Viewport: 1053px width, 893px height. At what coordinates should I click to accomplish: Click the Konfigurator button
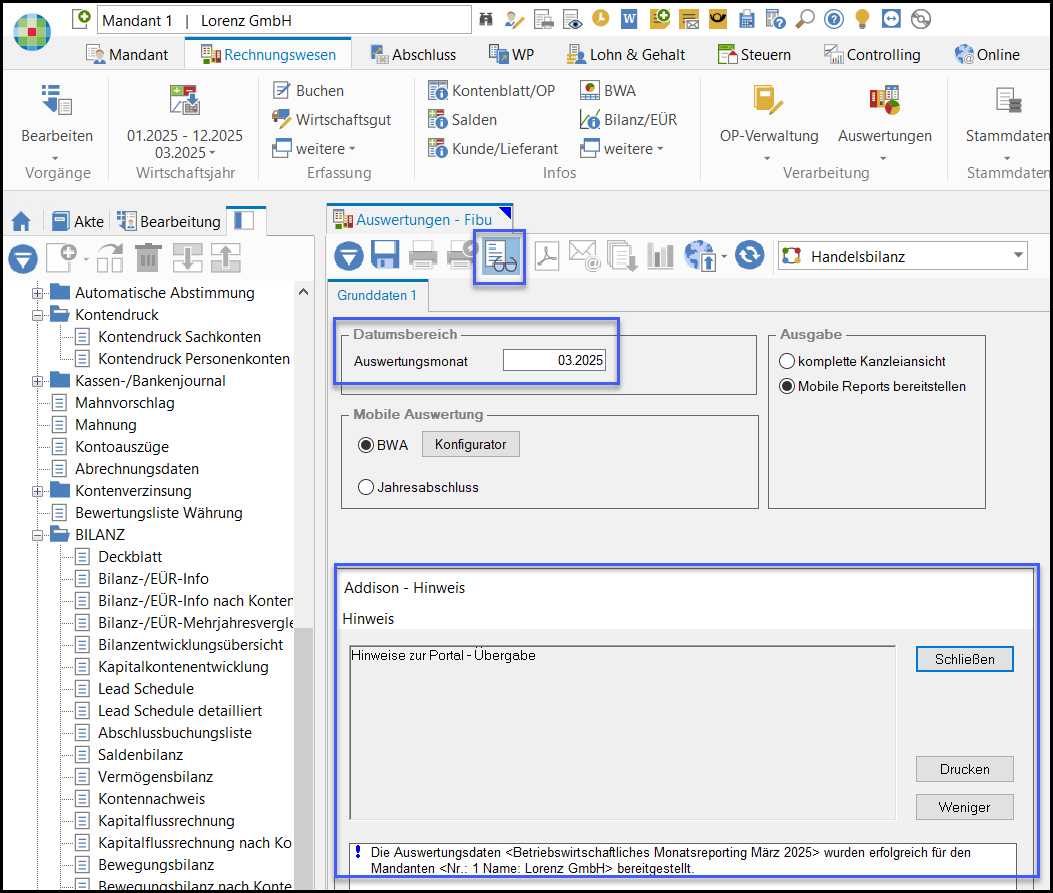click(470, 445)
